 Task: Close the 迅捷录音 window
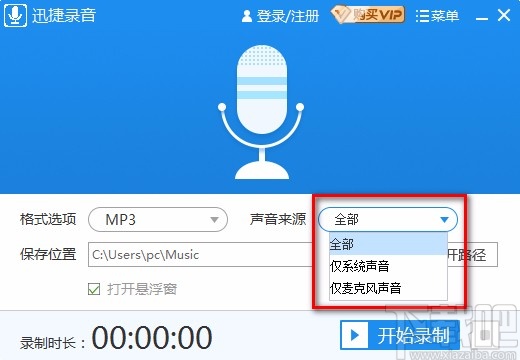click(504, 15)
